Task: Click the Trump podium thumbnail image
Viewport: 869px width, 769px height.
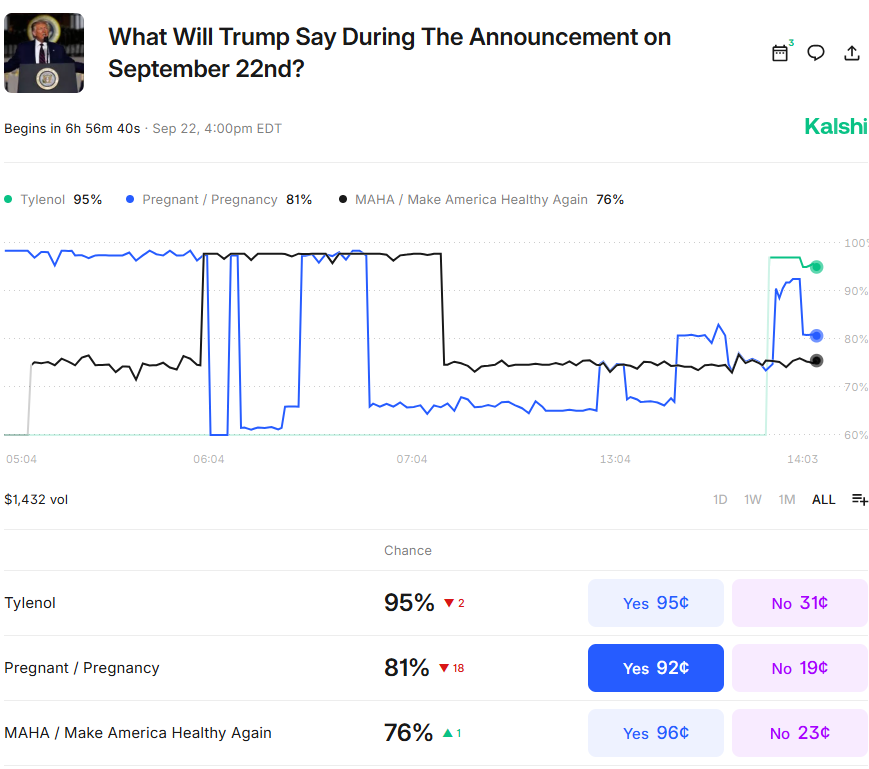Action: (x=44, y=53)
